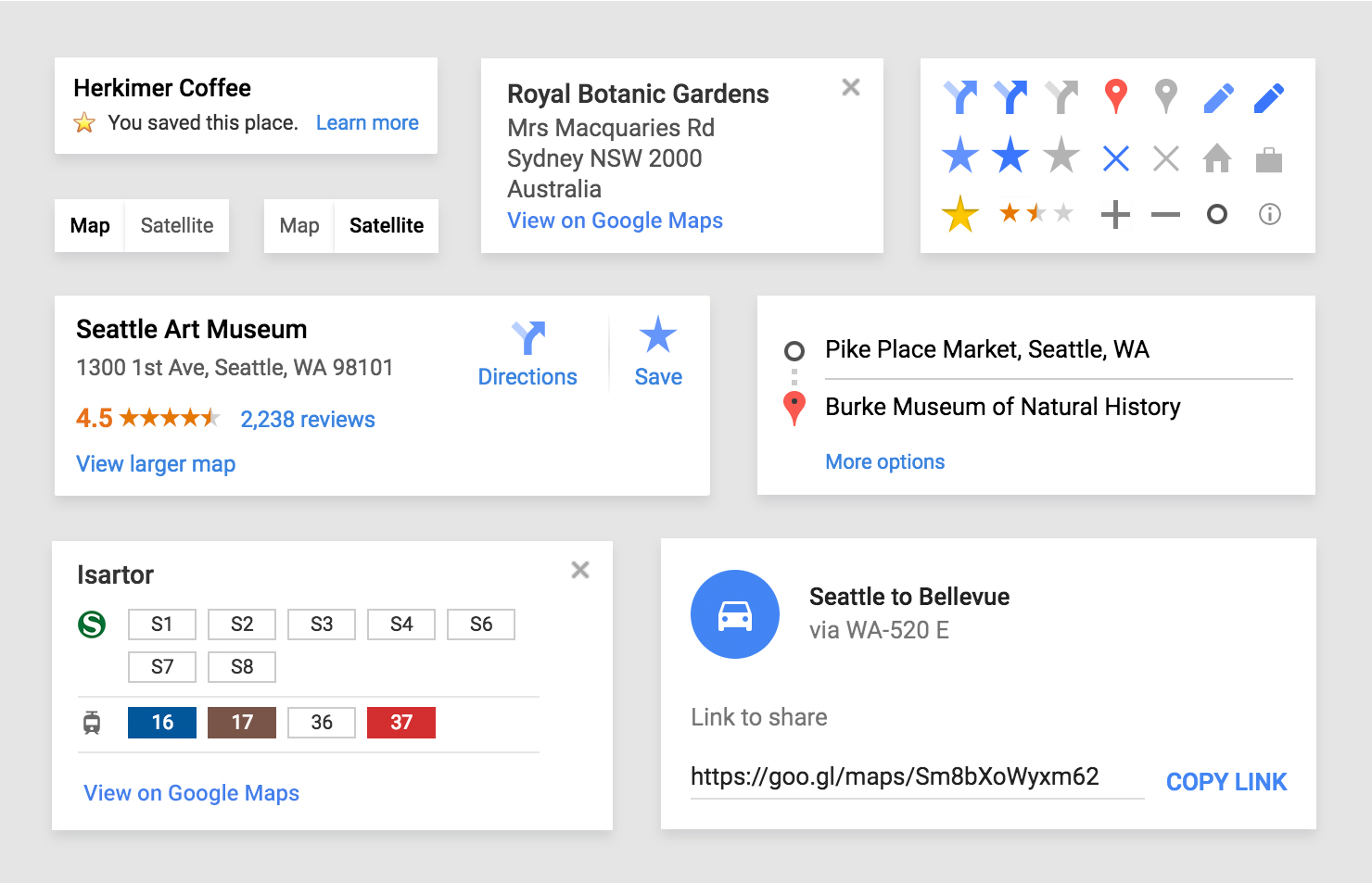The image size is (1372, 883).
Task: Click the gray tram icon beside line 16
Action: [x=92, y=722]
